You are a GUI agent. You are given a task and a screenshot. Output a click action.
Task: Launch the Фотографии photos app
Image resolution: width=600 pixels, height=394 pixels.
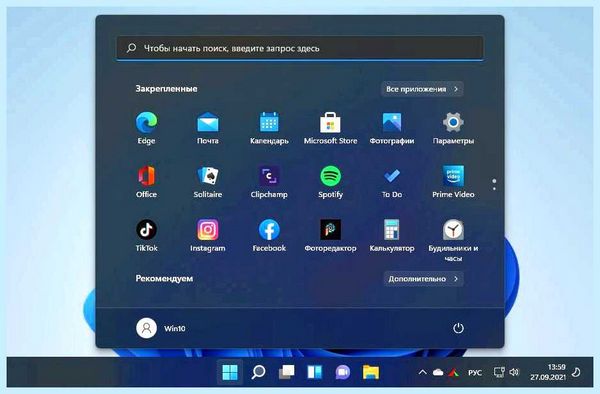point(392,128)
